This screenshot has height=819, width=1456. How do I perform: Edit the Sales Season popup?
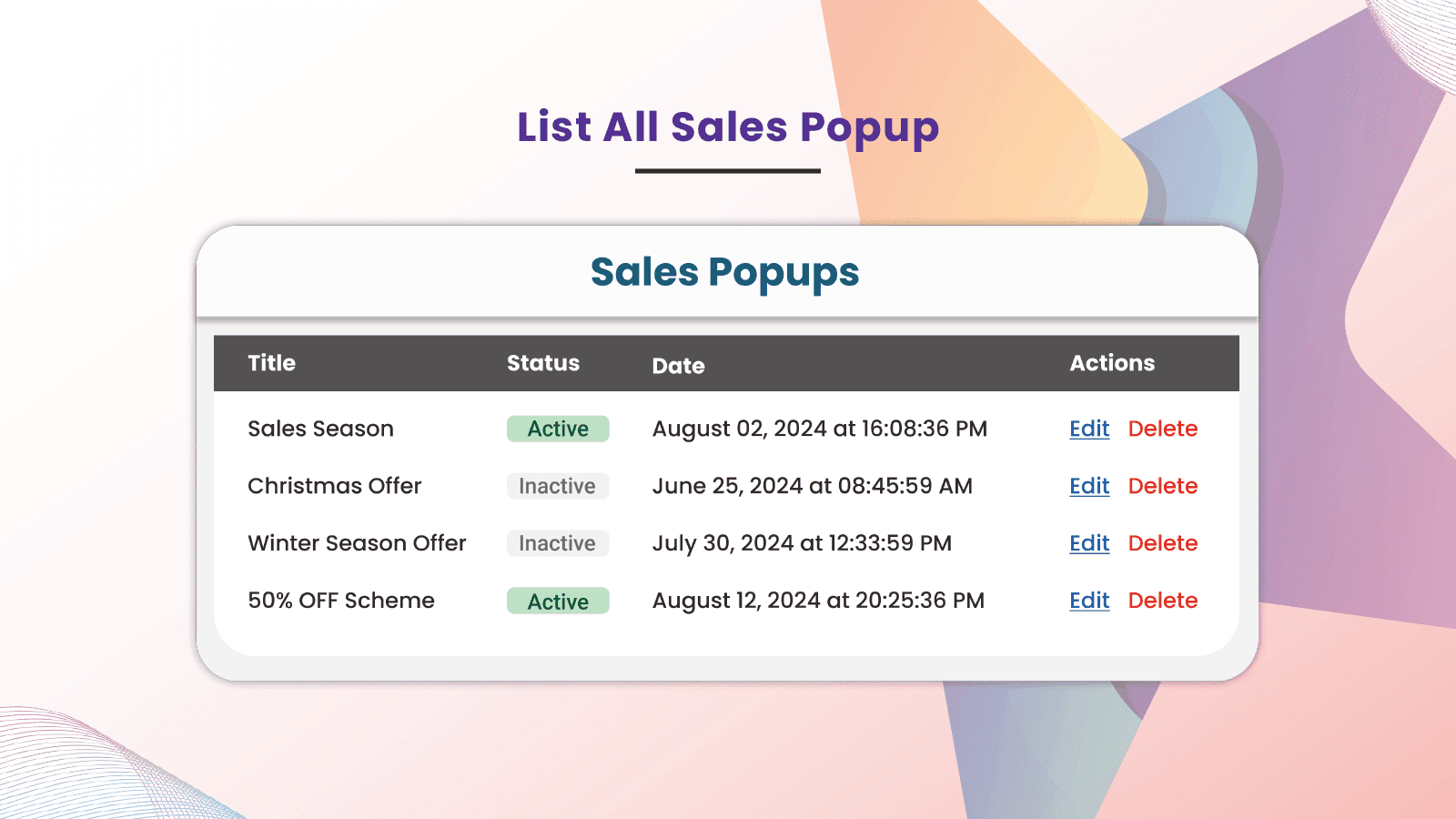[1089, 429]
